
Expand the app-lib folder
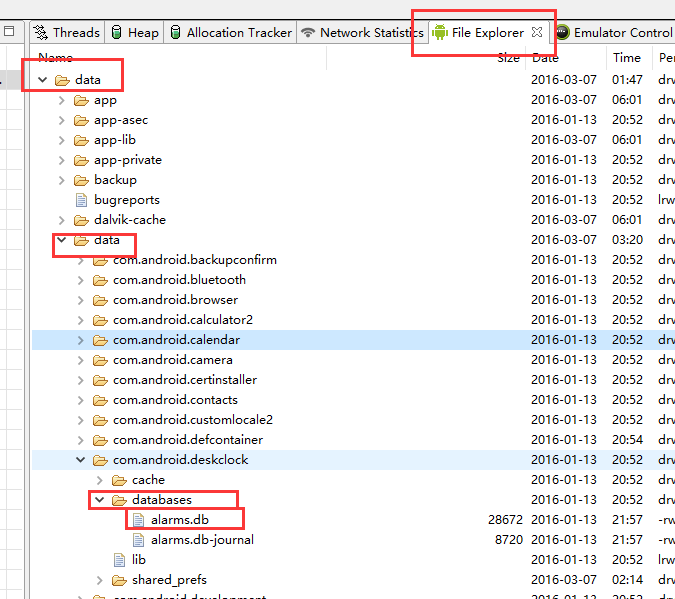62,140
